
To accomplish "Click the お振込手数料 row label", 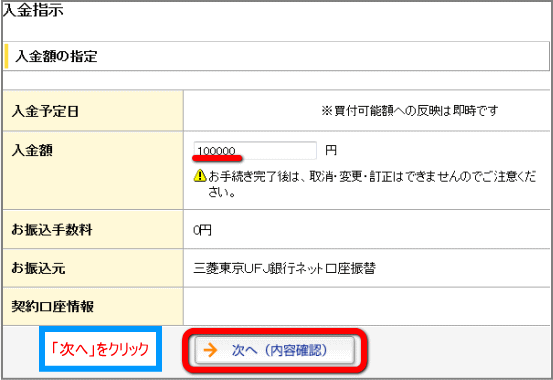I will (52, 230).
